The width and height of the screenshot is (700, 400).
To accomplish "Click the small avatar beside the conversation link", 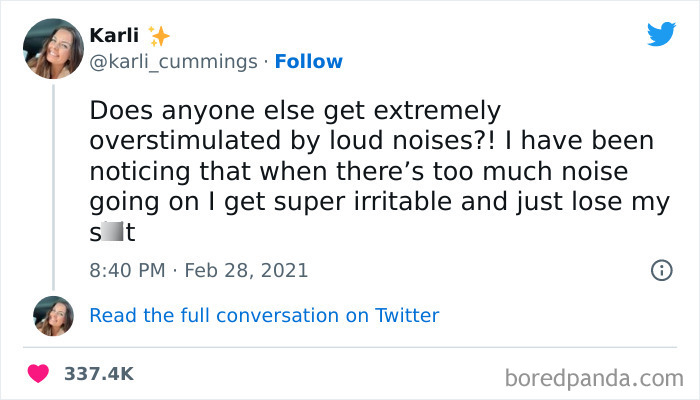I will [53, 315].
